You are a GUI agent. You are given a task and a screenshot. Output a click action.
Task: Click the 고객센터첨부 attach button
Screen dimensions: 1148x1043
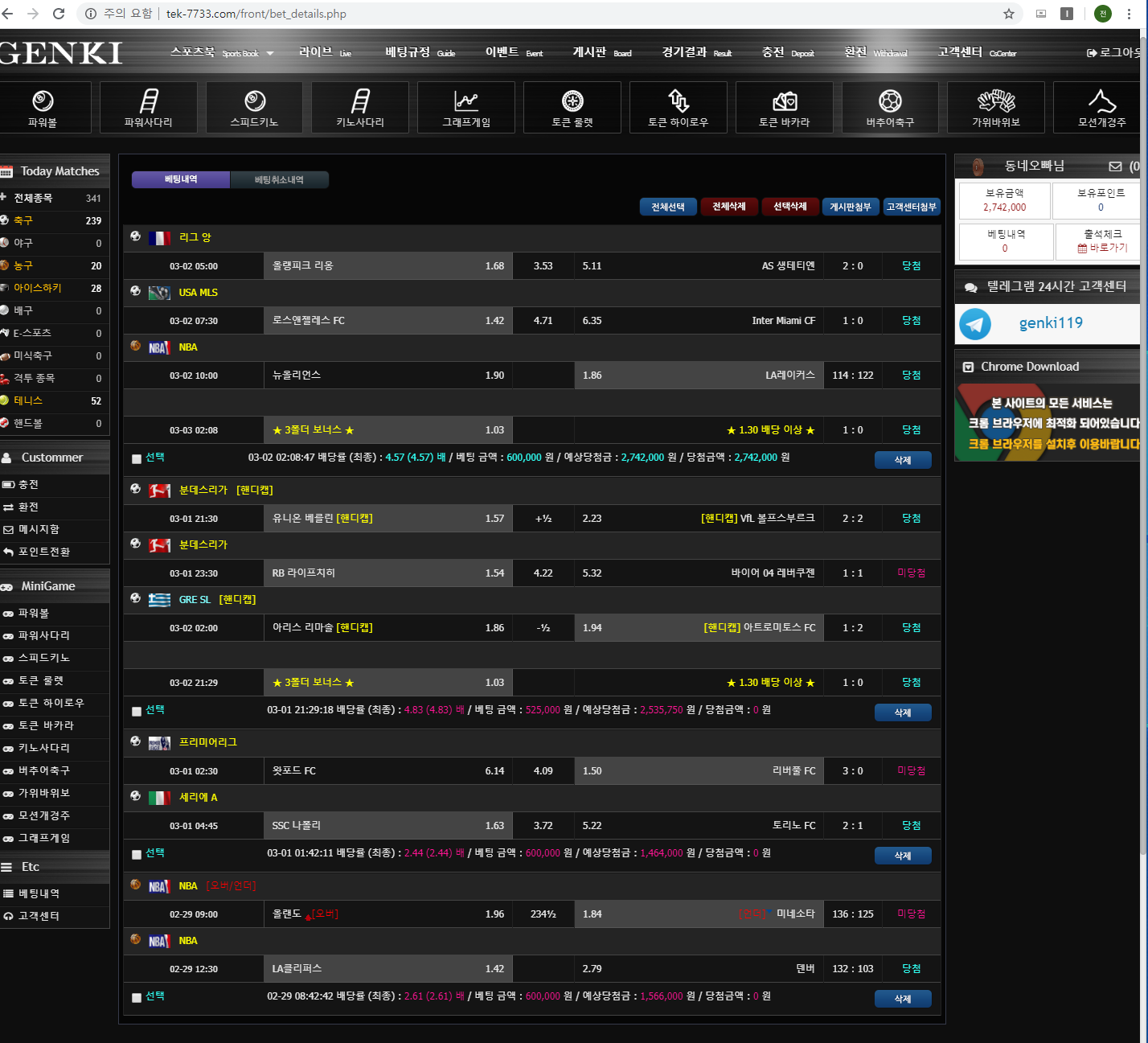pyautogui.click(x=912, y=207)
